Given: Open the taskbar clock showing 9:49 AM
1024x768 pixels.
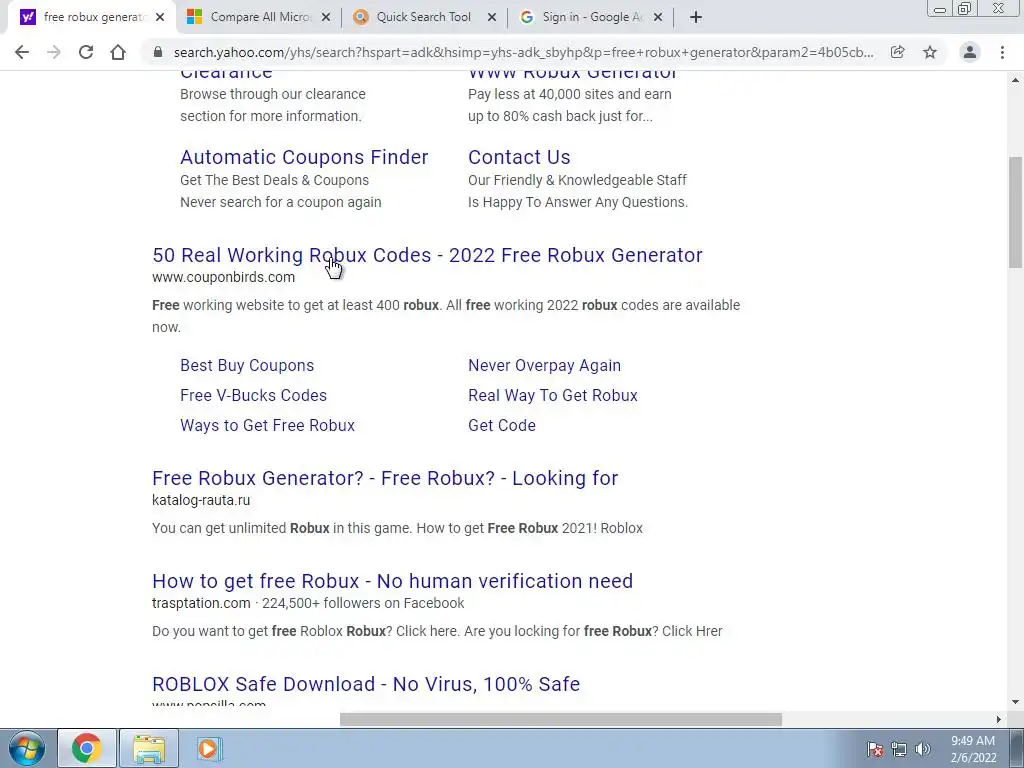Looking at the screenshot, I should tap(973, 749).
